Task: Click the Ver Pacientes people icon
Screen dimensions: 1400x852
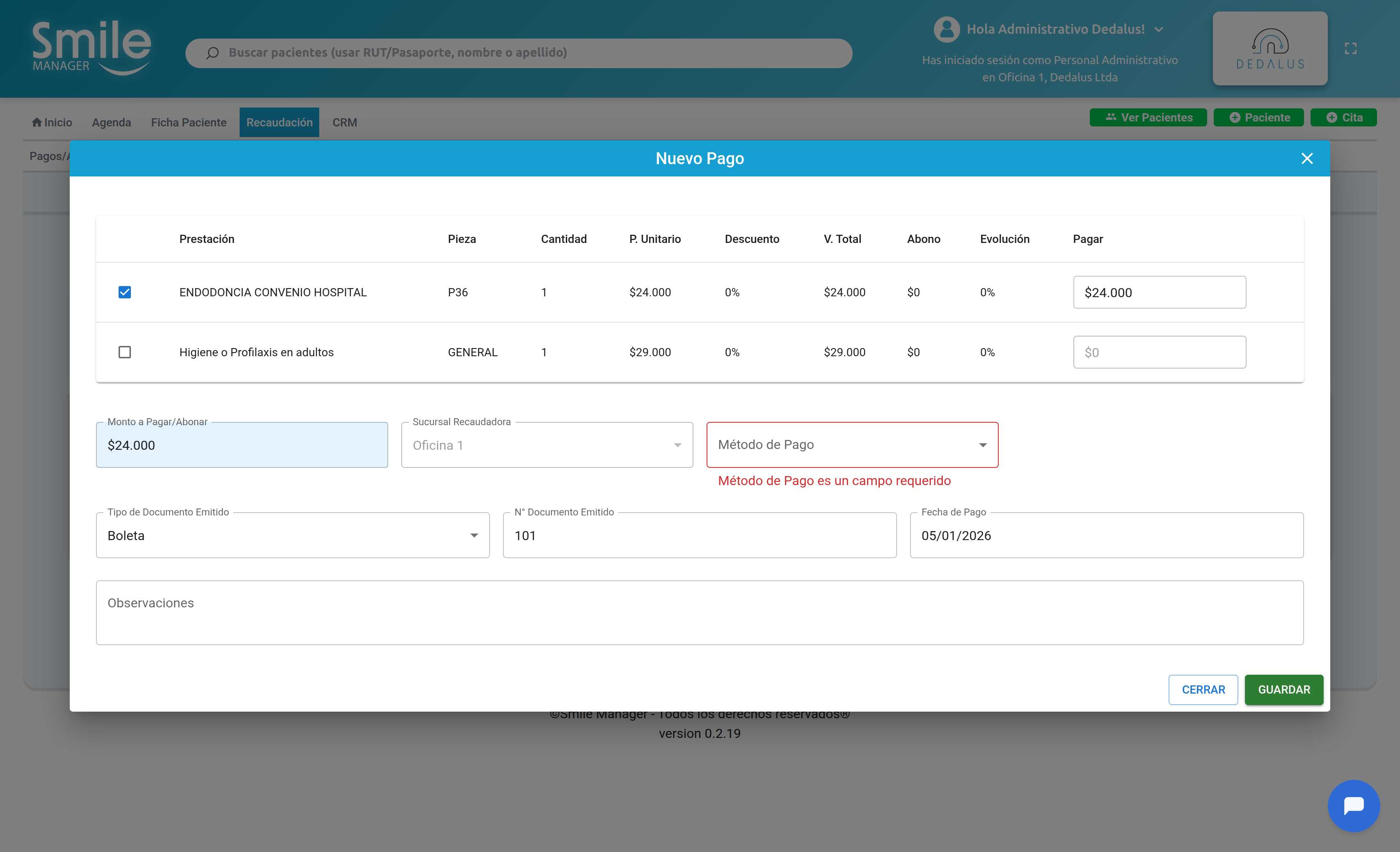Action: [1110, 117]
